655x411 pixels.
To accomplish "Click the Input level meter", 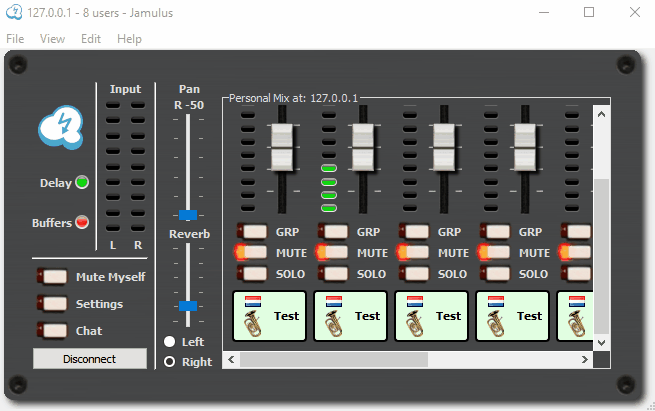I will [125, 166].
